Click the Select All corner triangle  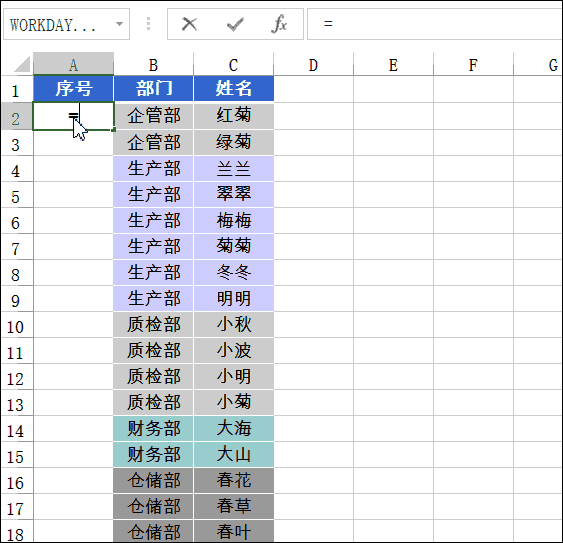pyautogui.click(x=22, y=64)
